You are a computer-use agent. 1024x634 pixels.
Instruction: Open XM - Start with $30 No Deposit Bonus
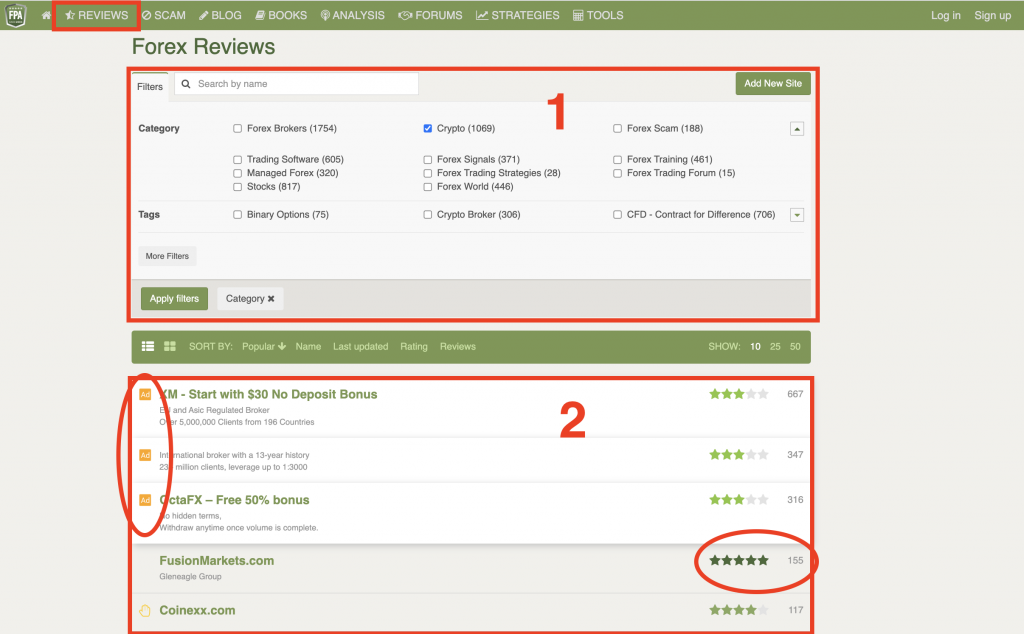click(268, 394)
